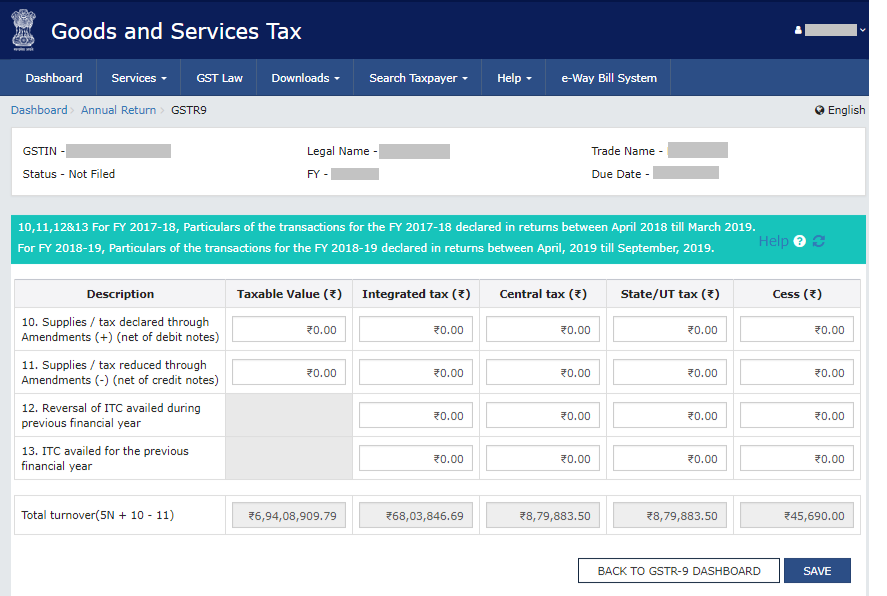Viewport: 887px width, 596px height.
Task: Select Integrated tax field for row 12
Action: (416, 416)
